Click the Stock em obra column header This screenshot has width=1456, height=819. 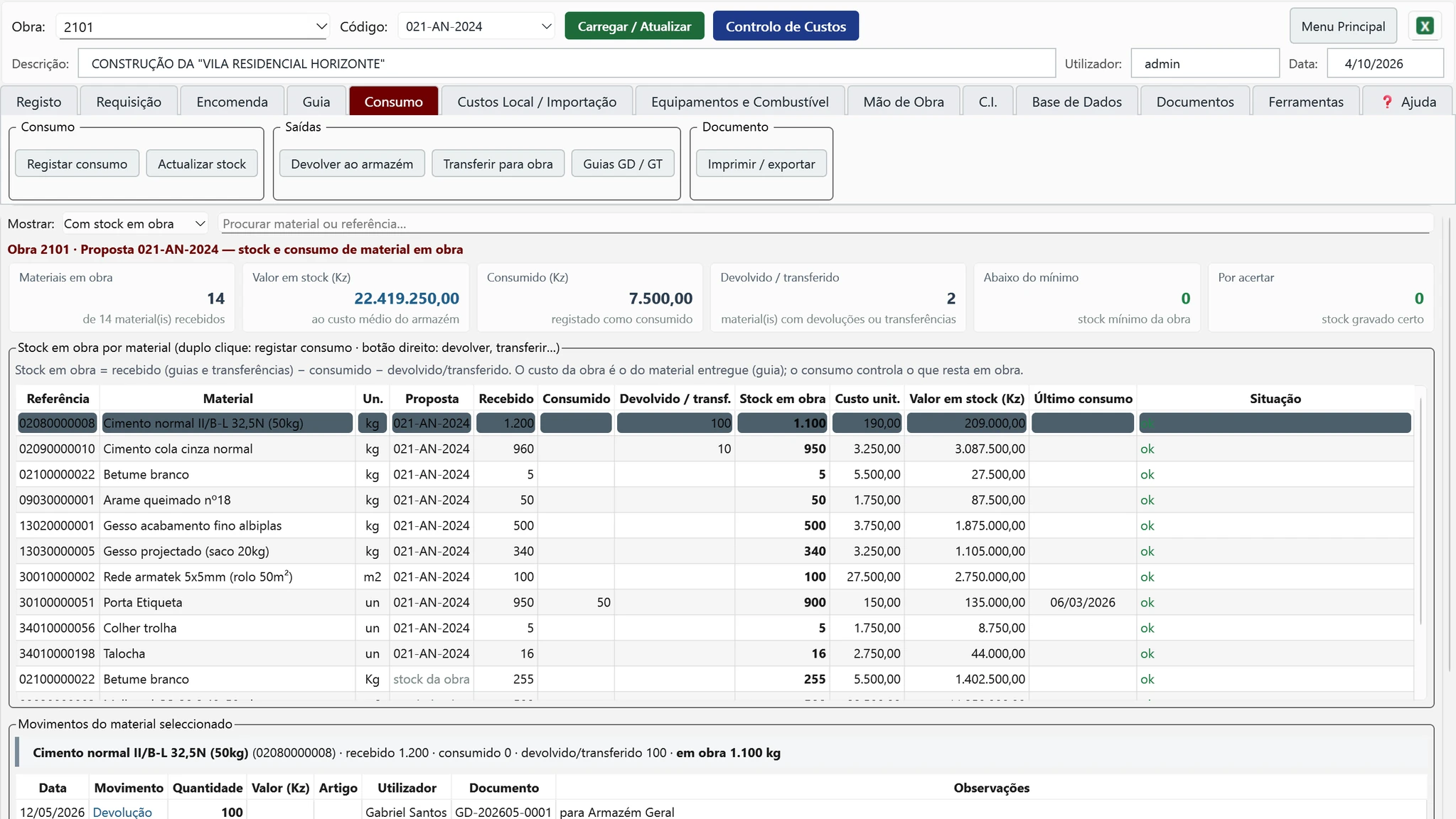point(782,399)
